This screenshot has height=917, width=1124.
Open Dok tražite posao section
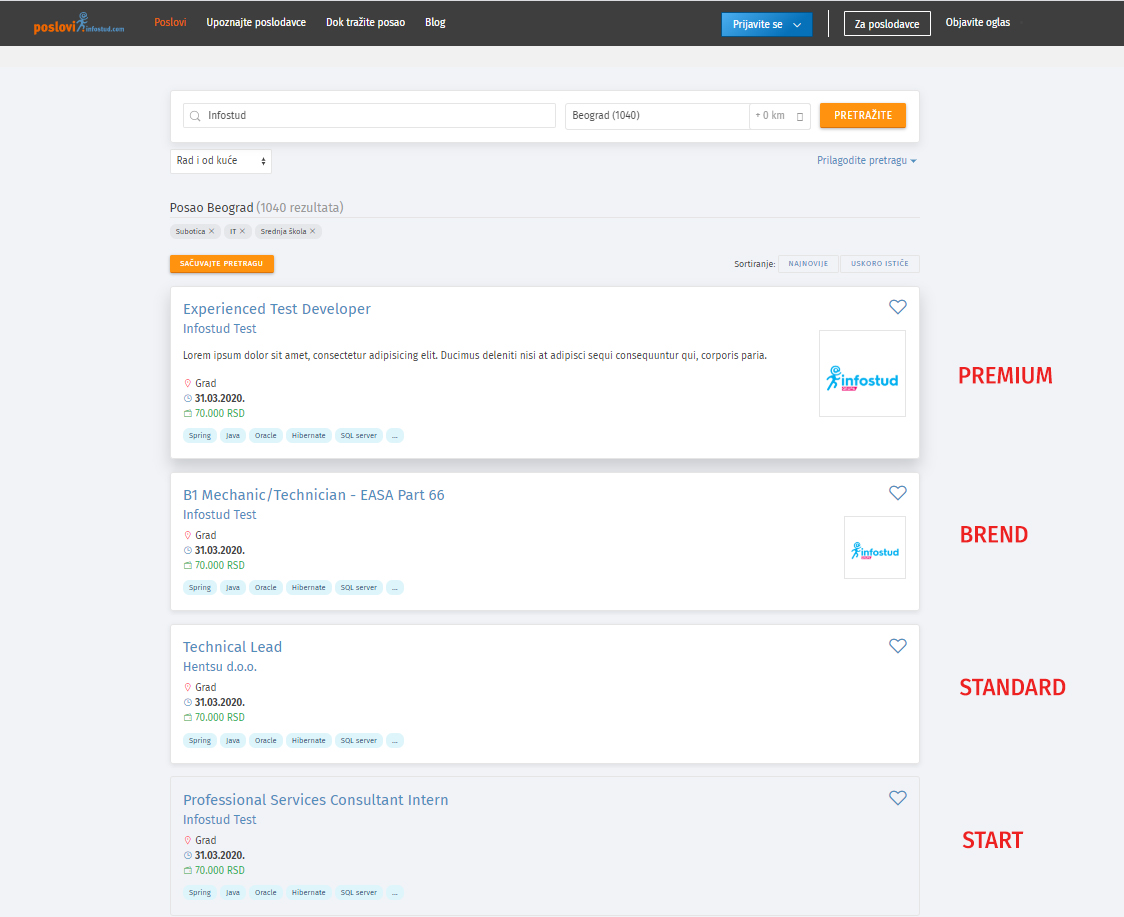(x=366, y=22)
